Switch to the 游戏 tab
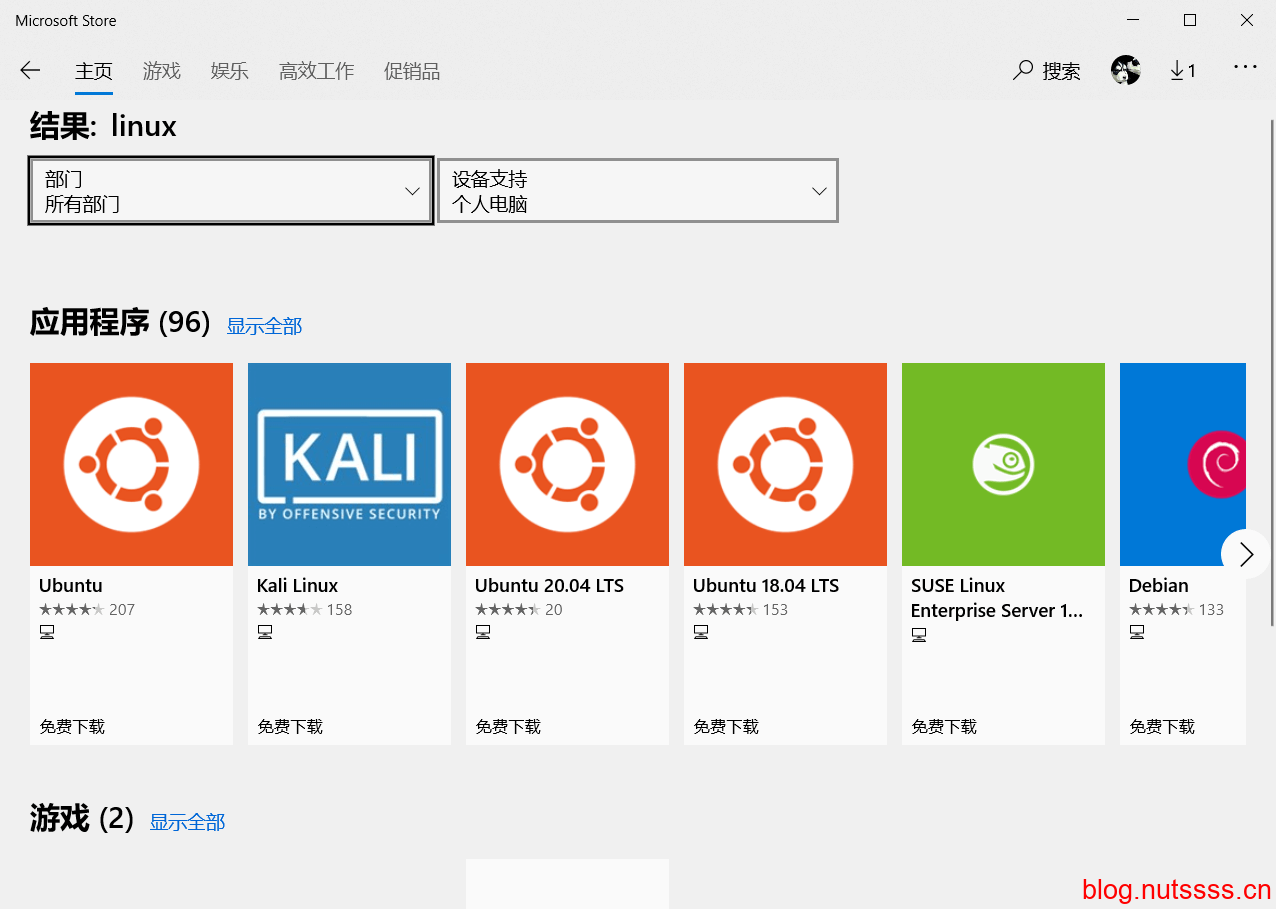 162,71
